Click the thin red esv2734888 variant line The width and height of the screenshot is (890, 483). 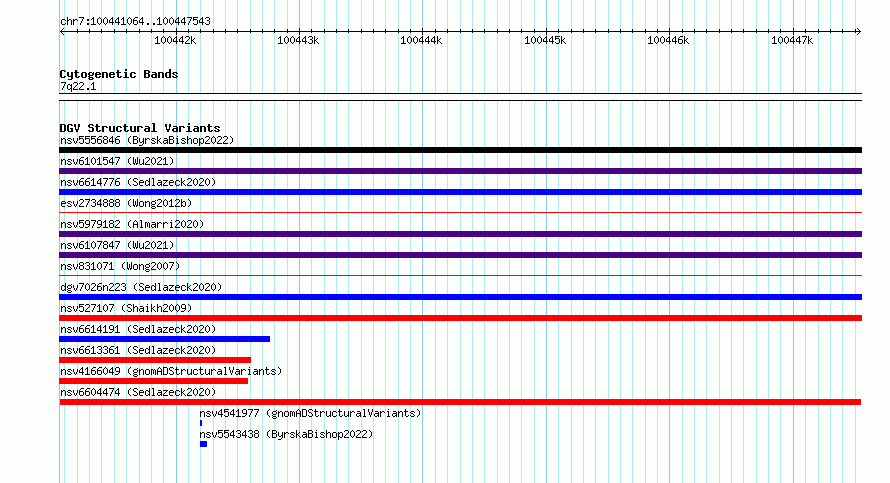[460, 213]
